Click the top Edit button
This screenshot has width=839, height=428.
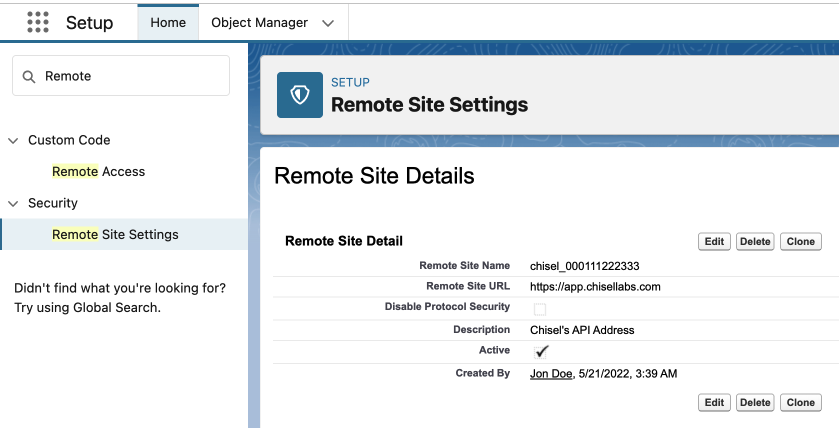[714, 241]
